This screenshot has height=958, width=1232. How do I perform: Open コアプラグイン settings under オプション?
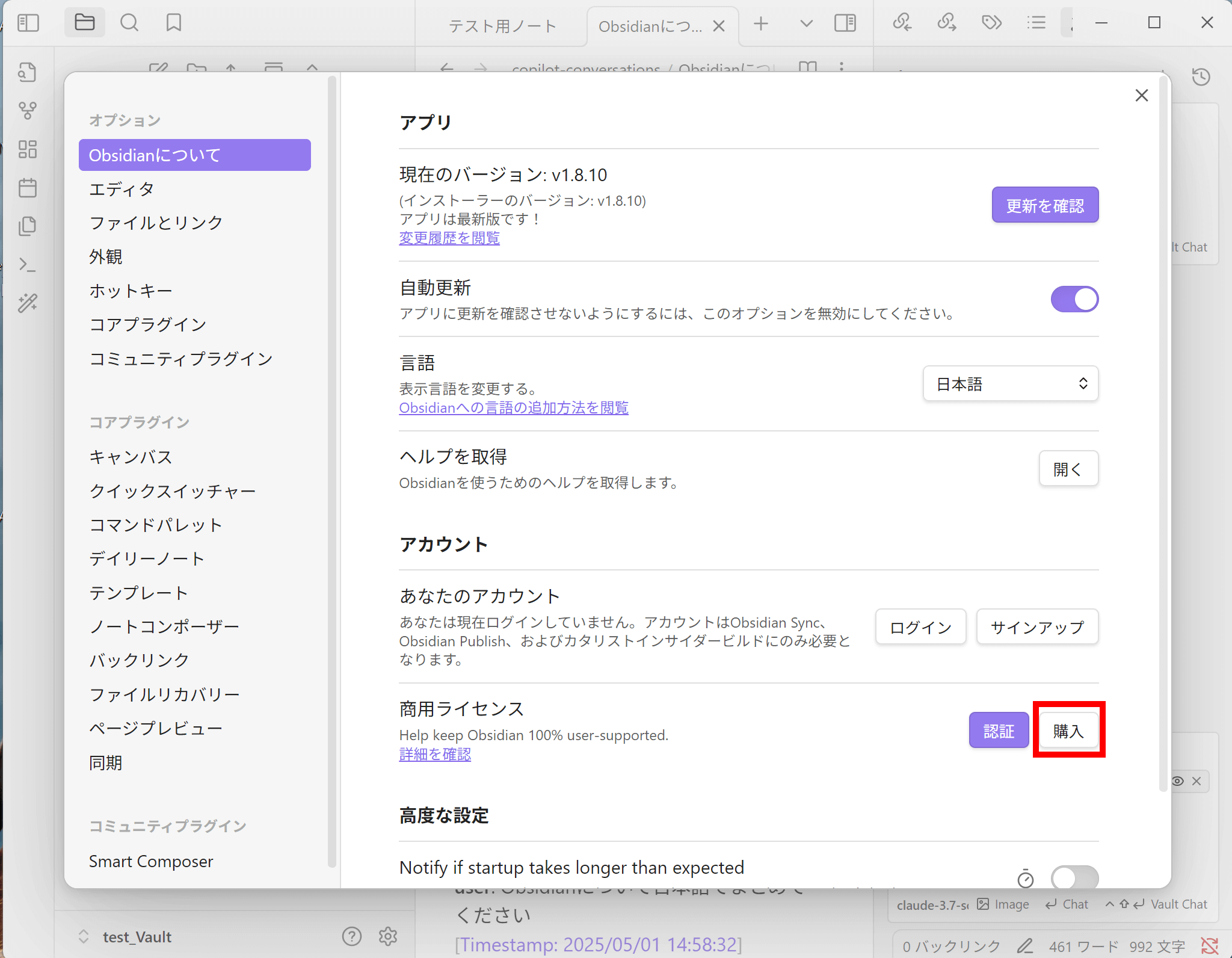[195, 324]
